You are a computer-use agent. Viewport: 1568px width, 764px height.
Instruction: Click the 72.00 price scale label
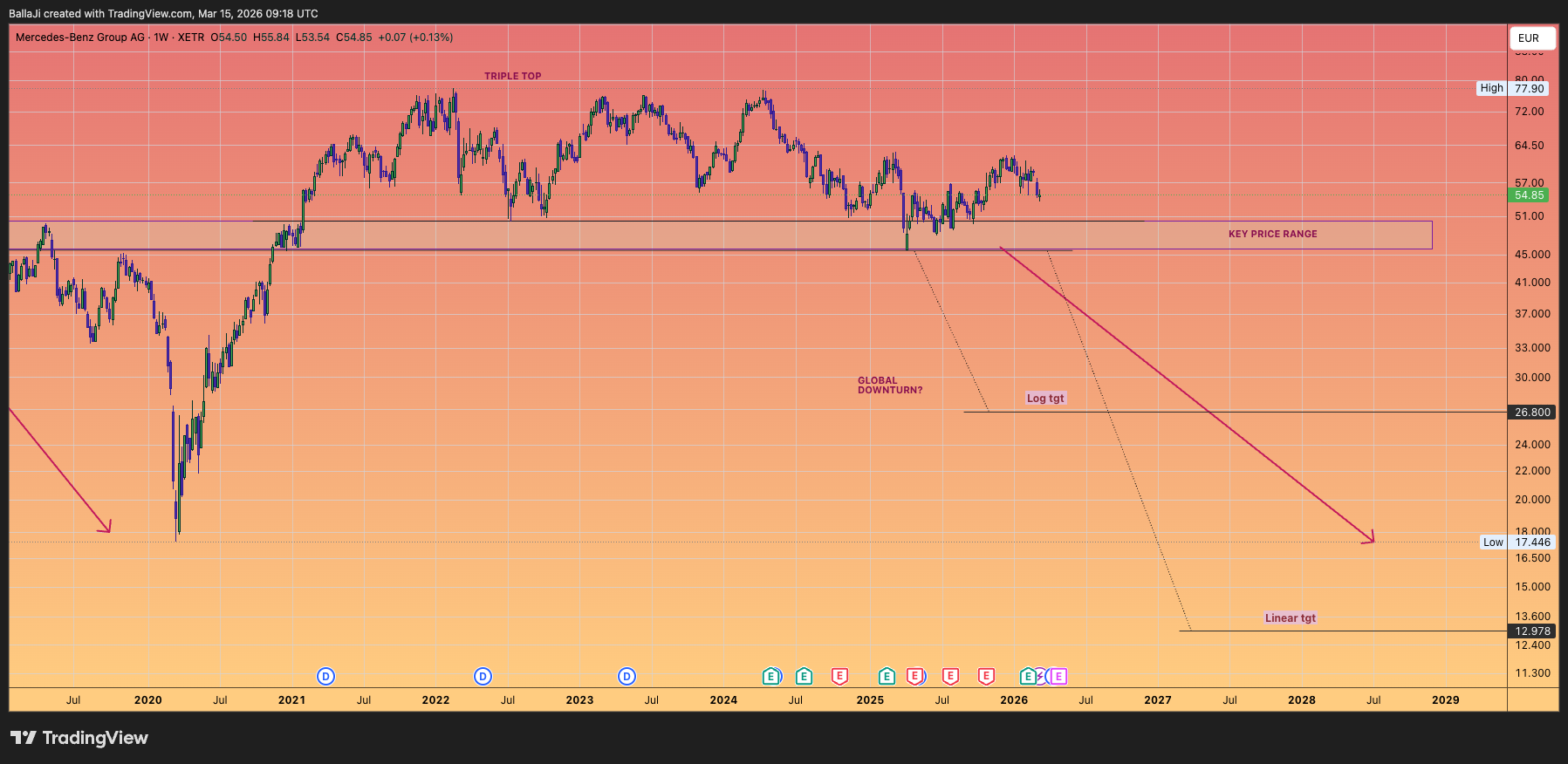pyautogui.click(x=1530, y=112)
